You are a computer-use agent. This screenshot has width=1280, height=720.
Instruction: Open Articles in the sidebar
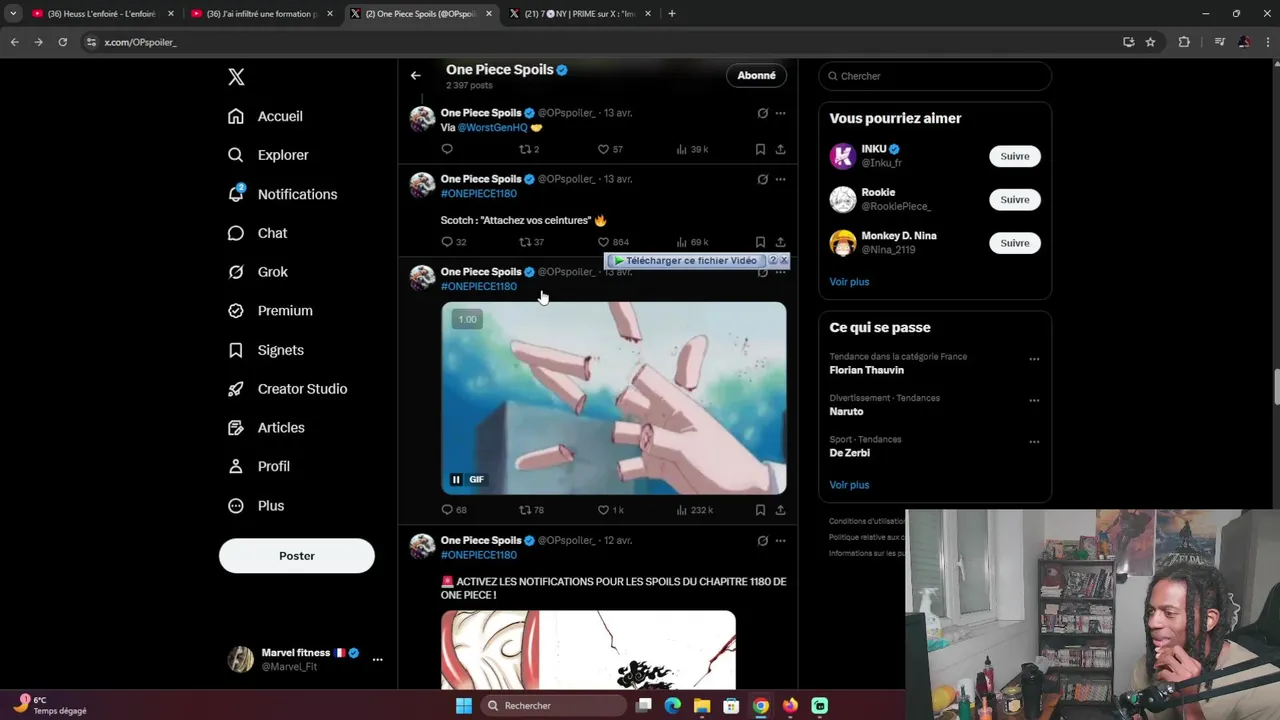tap(266, 428)
